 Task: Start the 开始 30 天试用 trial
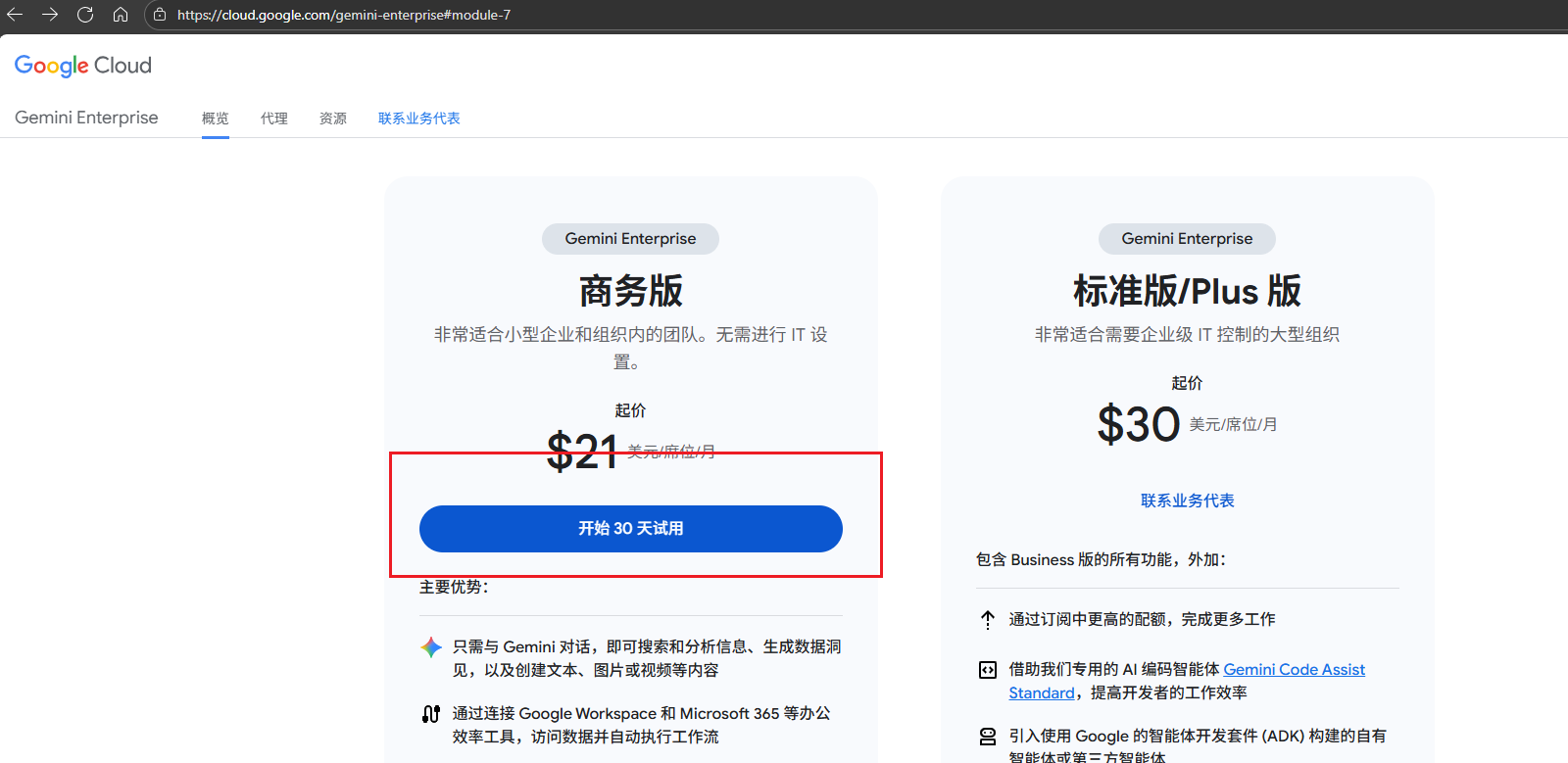click(630, 529)
